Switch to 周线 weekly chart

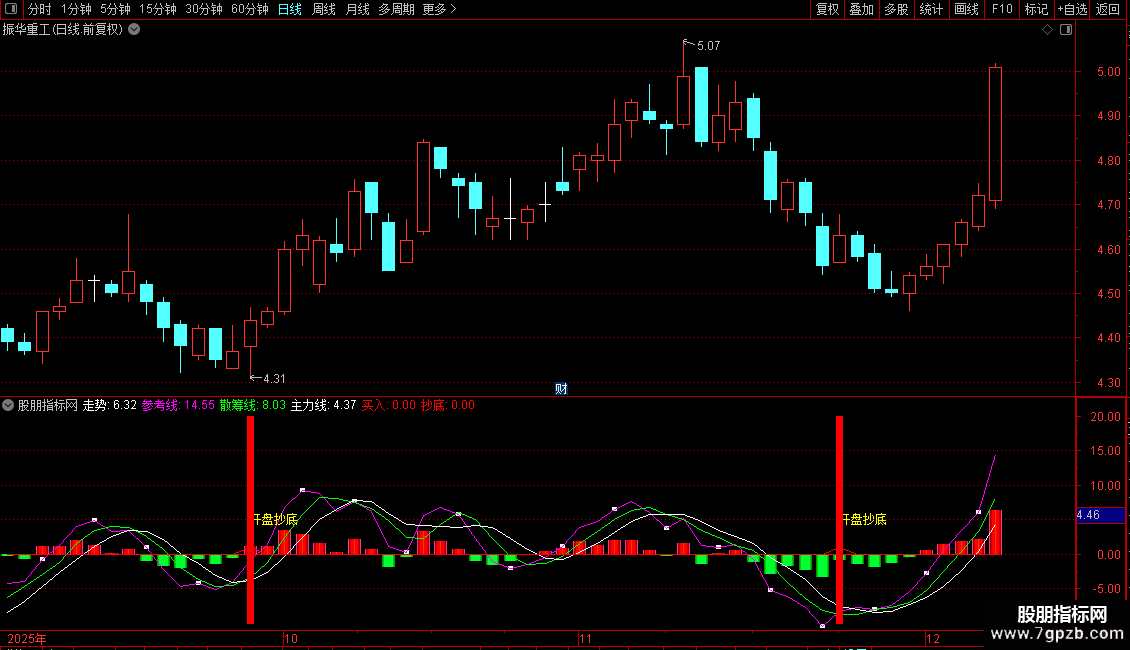point(324,9)
